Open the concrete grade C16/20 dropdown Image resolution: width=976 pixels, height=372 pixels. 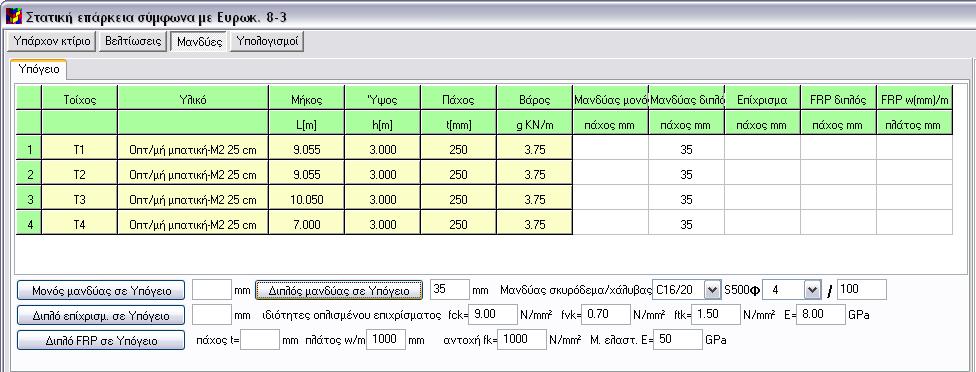[712, 290]
